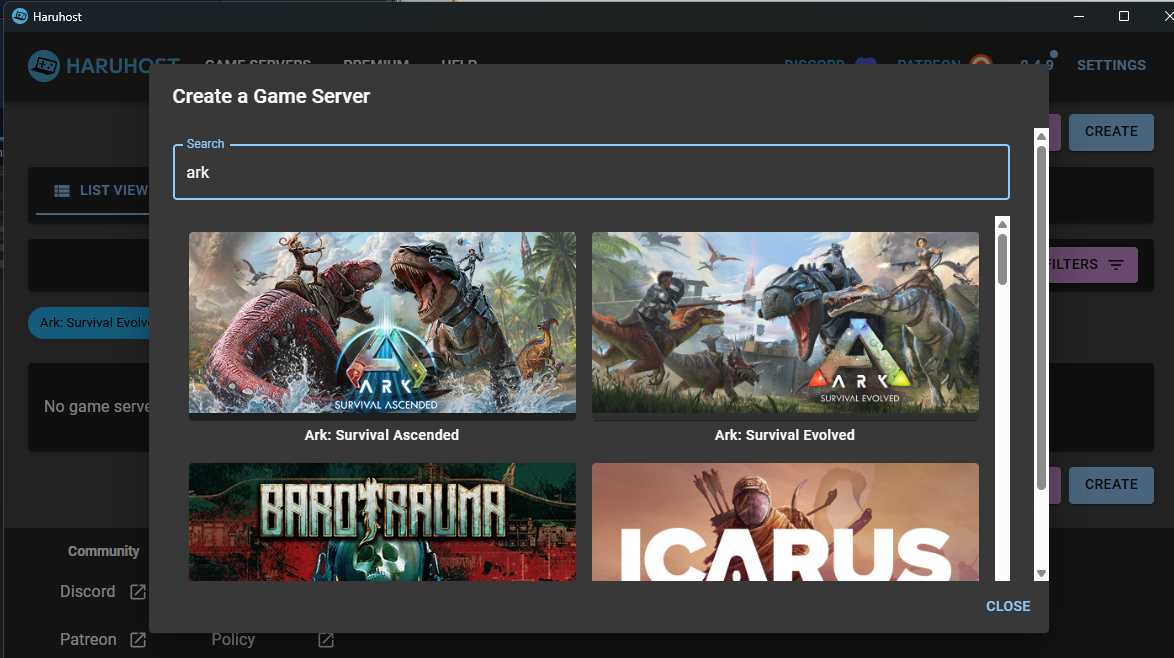The width and height of the screenshot is (1174, 658).
Task: Click the 'Create a Game Server' heading
Action: coord(271,97)
